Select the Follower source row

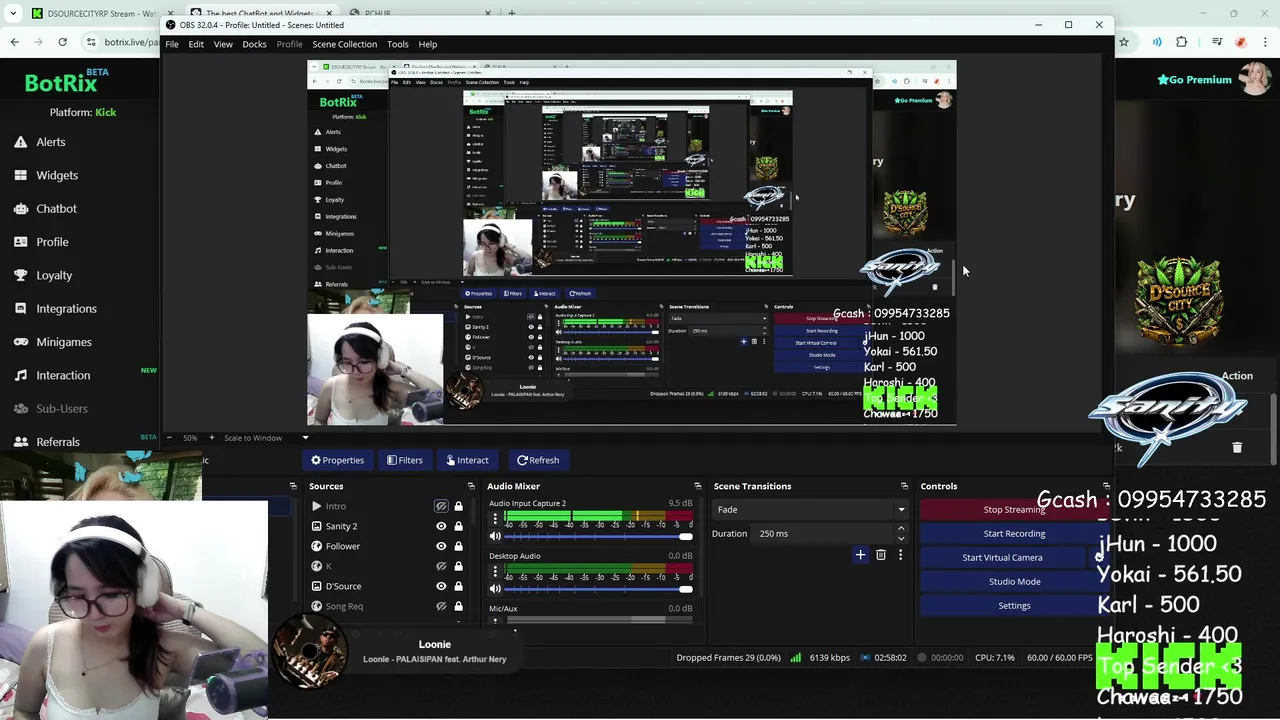point(386,546)
